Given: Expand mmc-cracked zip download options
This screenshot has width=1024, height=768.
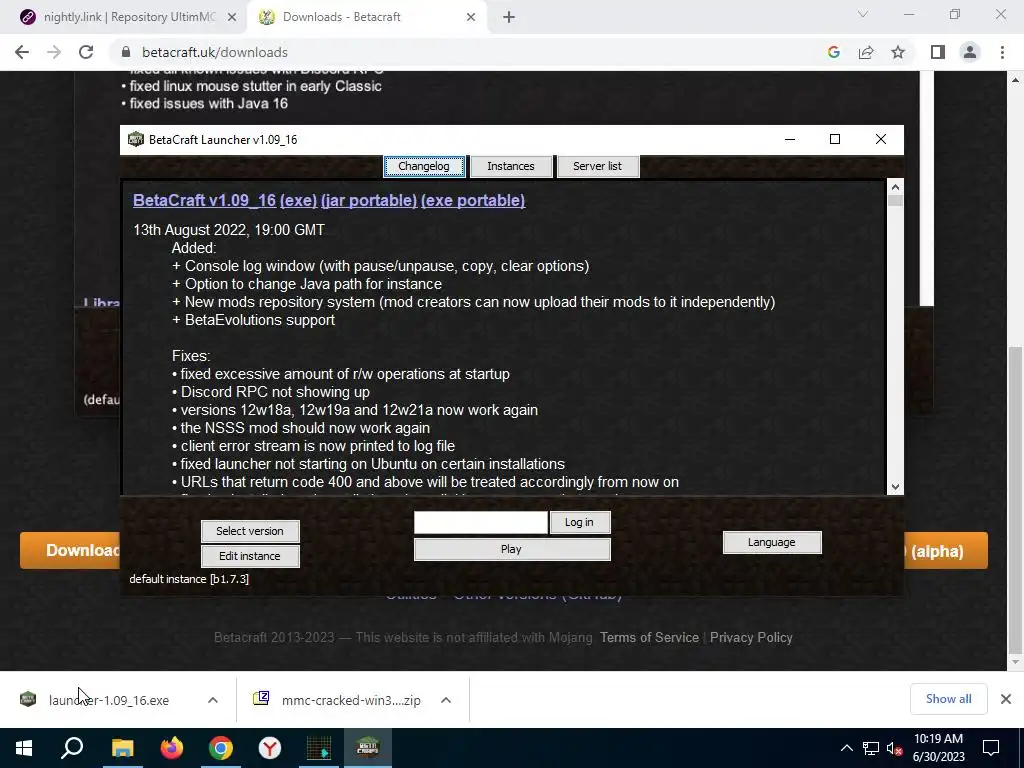Looking at the screenshot, I should tap(446, 700).
